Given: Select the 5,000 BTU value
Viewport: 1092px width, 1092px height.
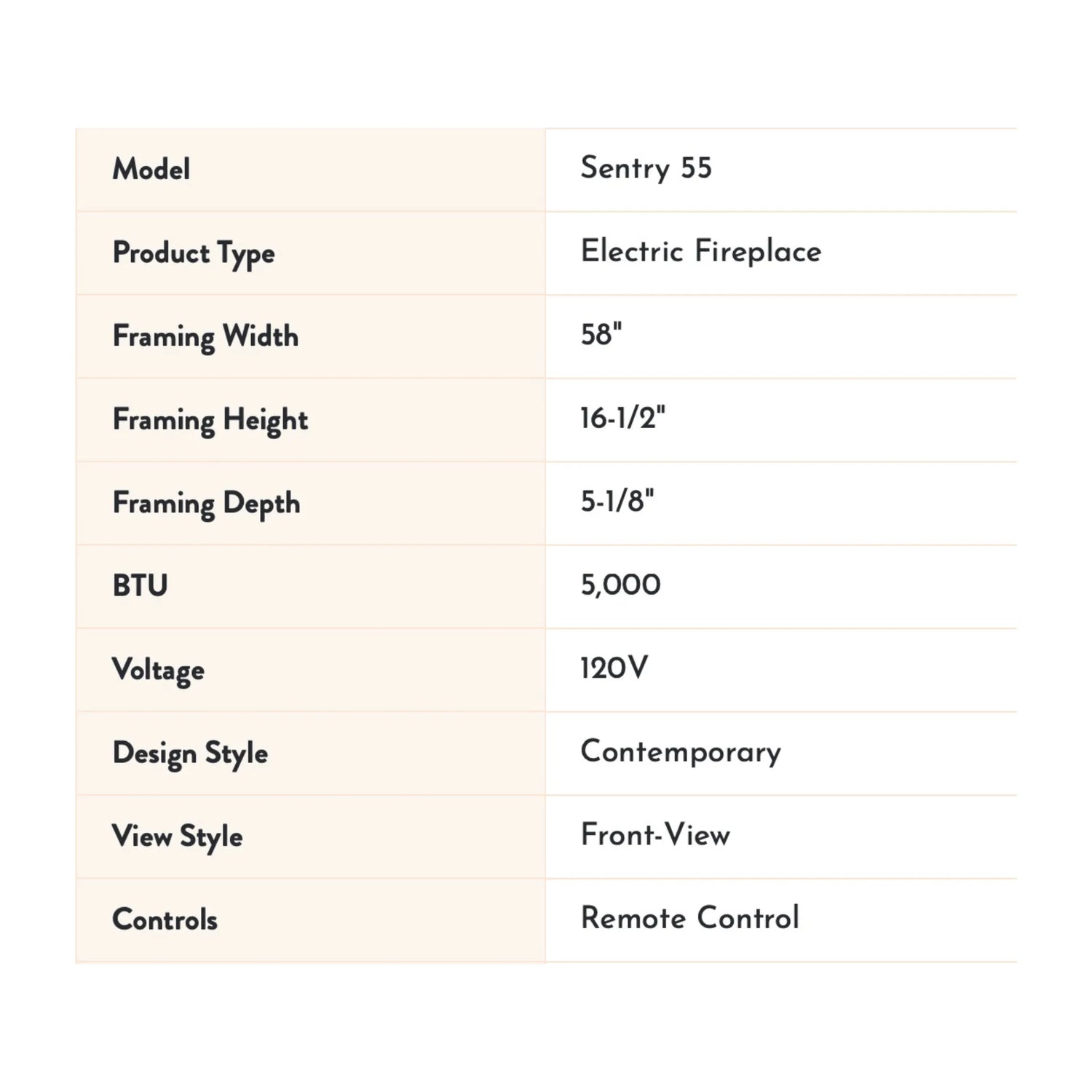Looking at the screenshot, I should (620, 585).
